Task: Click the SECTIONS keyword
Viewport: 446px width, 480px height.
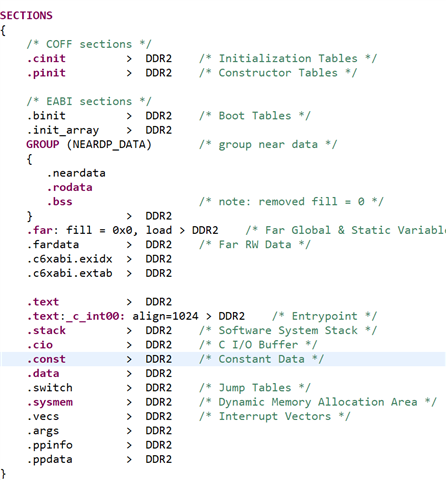Action: tap(26, 15)
